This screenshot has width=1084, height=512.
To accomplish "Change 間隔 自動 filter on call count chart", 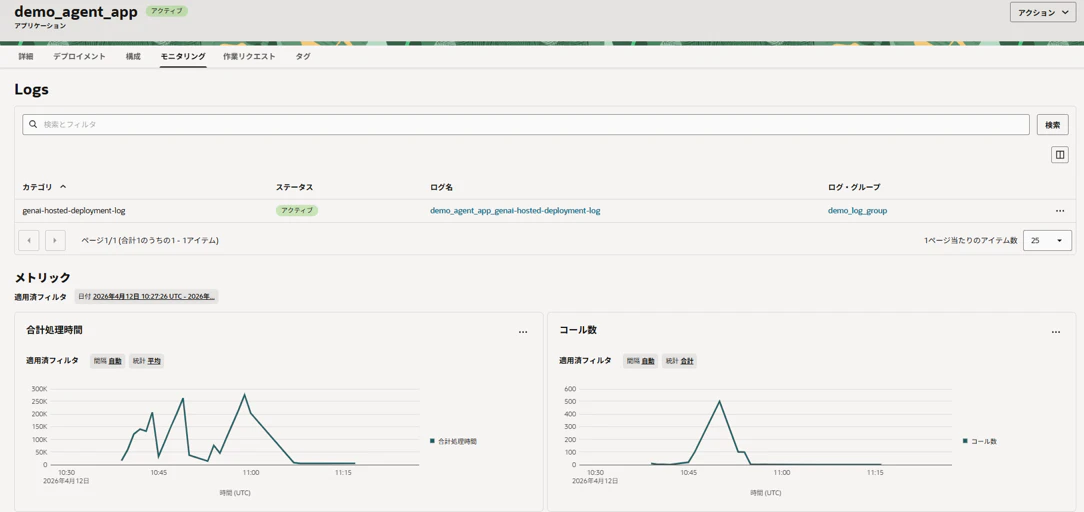I will pos(640,361).
